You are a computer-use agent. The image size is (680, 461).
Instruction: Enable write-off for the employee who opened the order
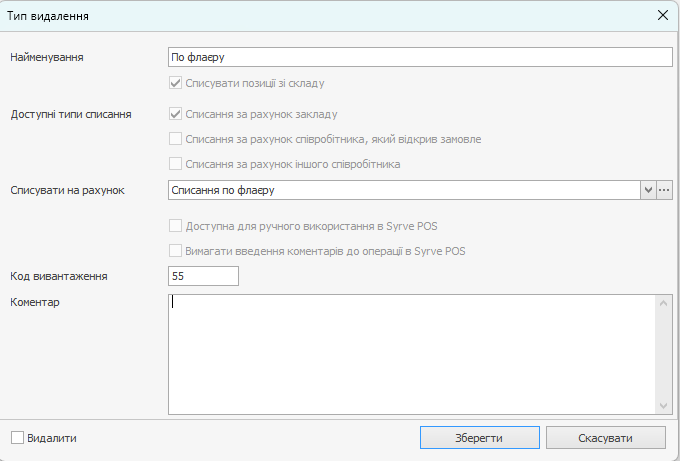(x=176, y=139)
